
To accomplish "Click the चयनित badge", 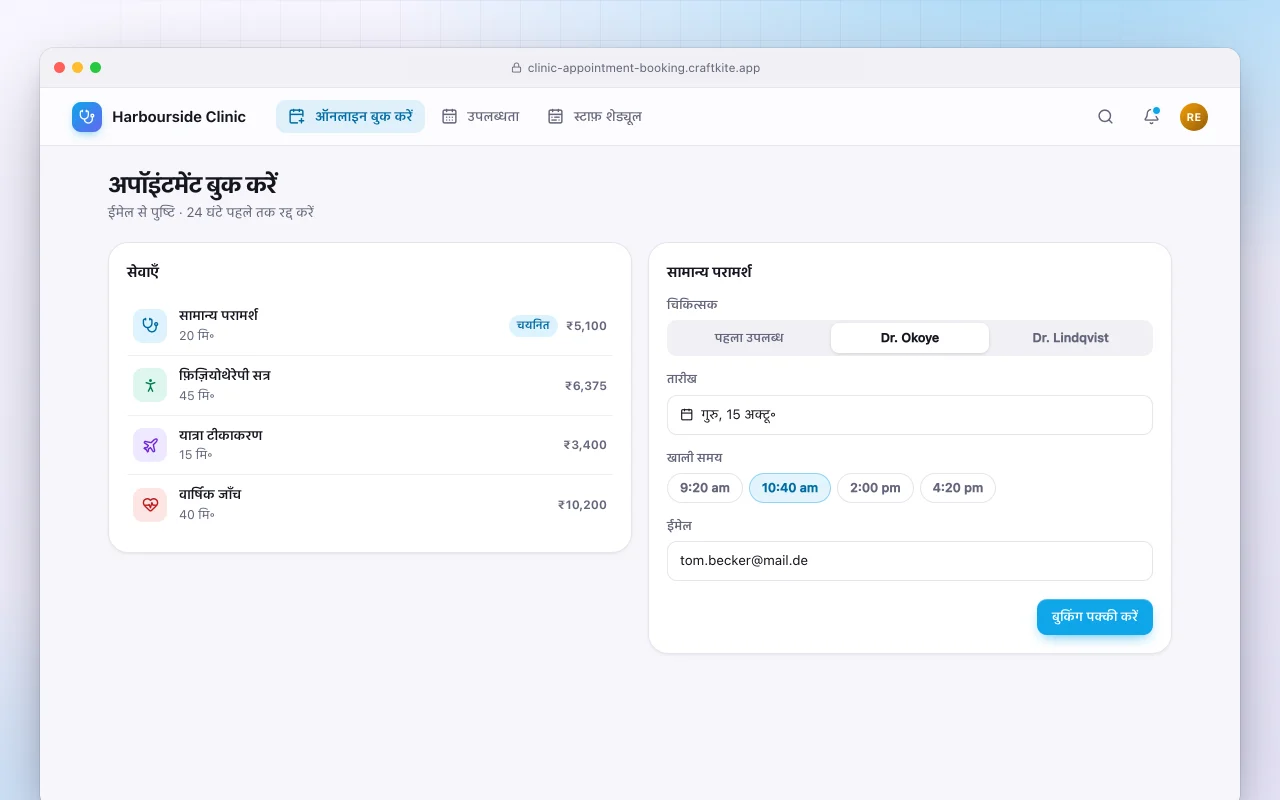I will [x=533, y=325].
